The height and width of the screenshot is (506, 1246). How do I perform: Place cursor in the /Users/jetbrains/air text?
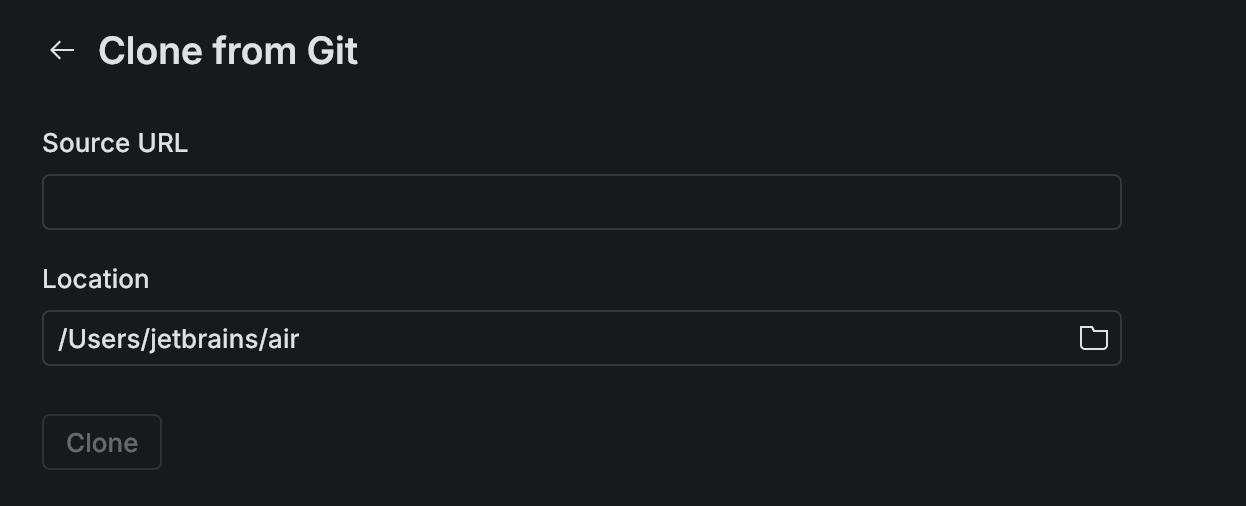coord(180,339)
